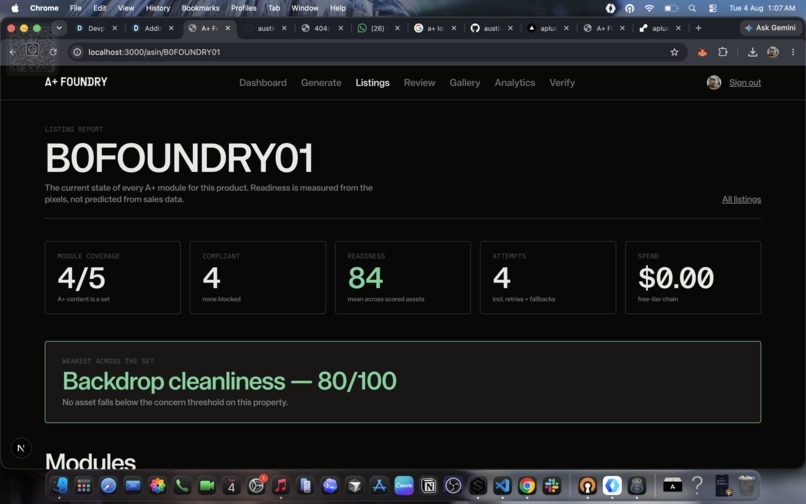Click the orange fox extension icon

pyautogui.click(x=702, y=52)
